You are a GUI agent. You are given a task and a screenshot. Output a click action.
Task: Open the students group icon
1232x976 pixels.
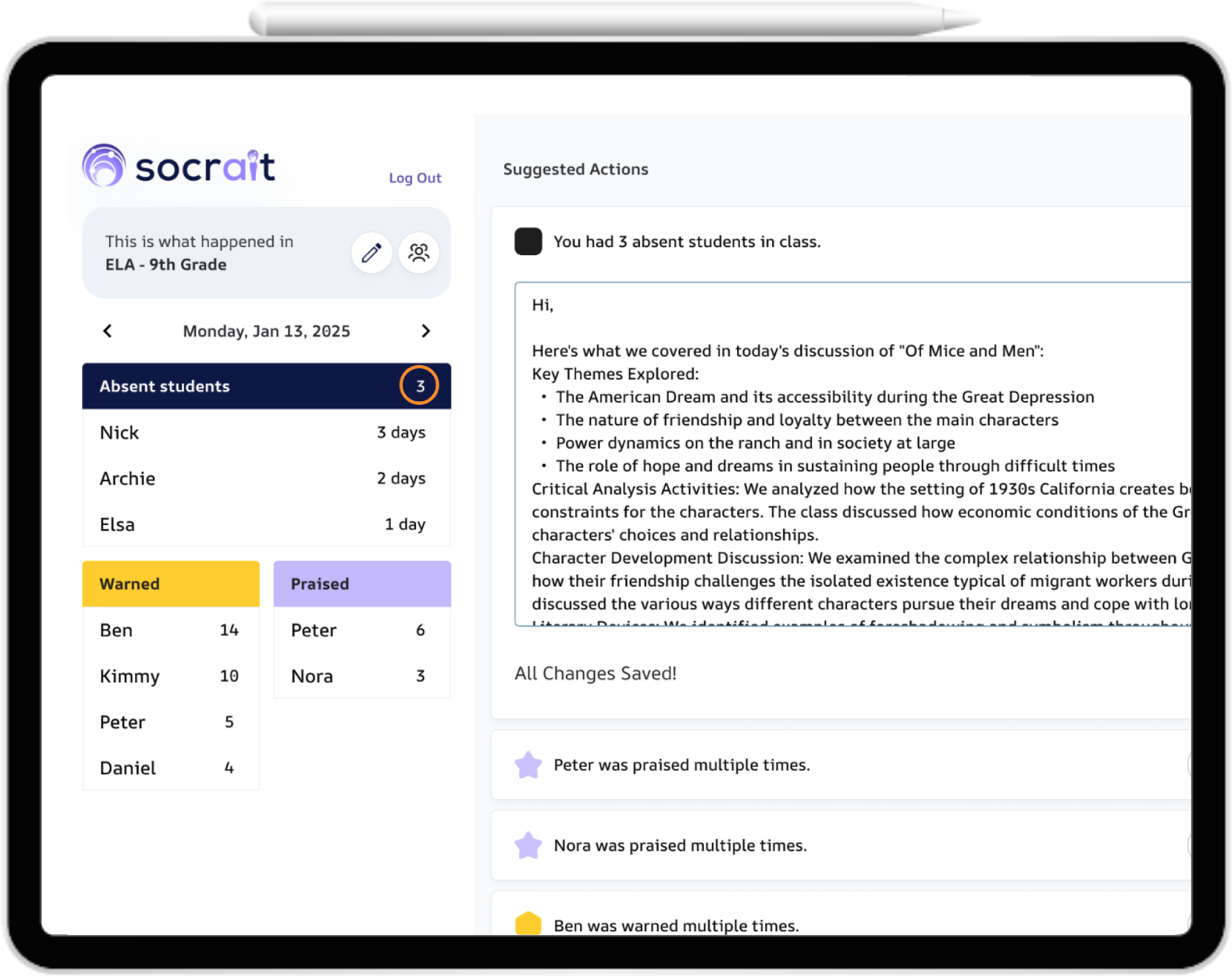coord(419,253)
